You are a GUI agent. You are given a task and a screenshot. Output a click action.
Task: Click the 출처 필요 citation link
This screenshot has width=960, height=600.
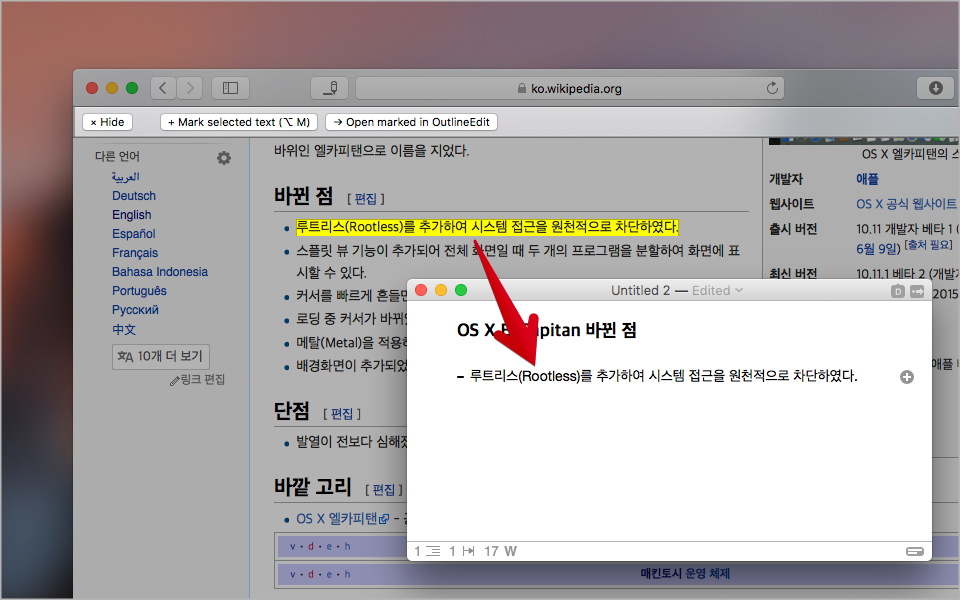click(929, 245)
